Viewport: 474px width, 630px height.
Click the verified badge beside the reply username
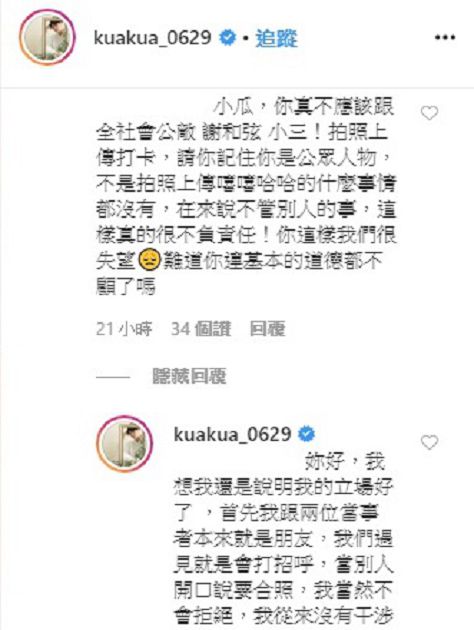[307, 434]
